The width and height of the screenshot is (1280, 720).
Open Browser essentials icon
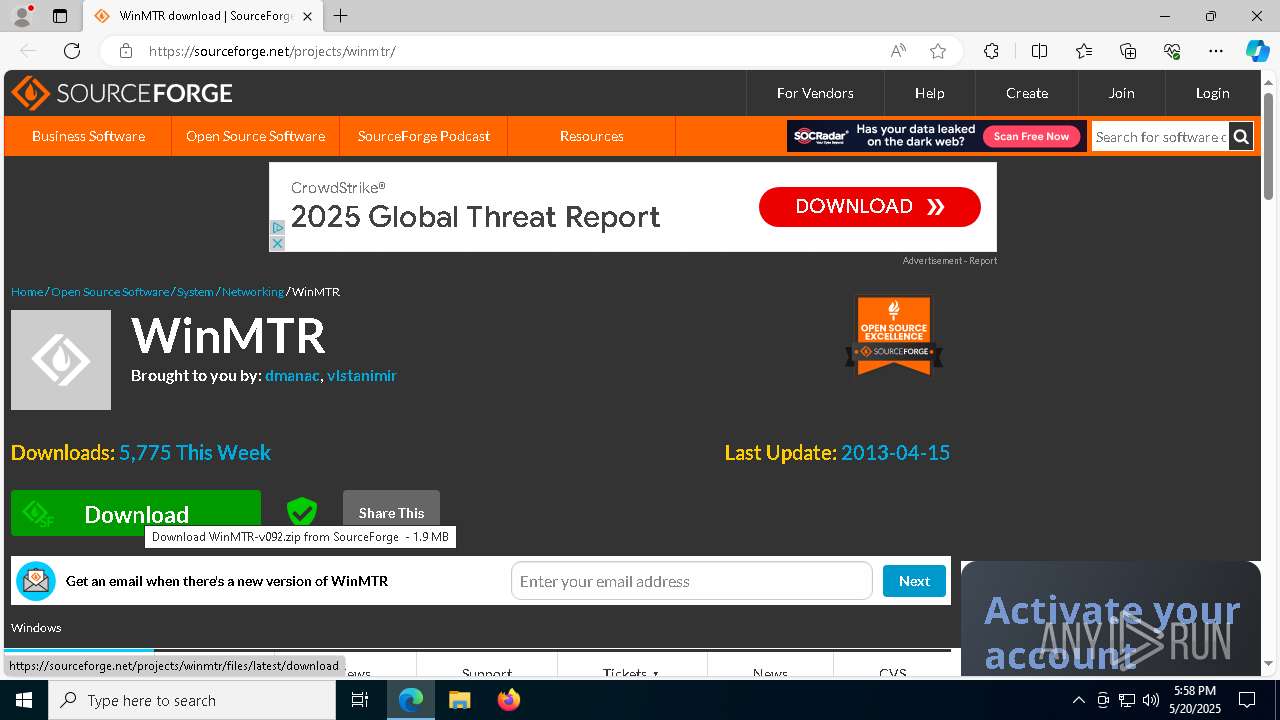pyautogui.click(x=1172, y=51)
